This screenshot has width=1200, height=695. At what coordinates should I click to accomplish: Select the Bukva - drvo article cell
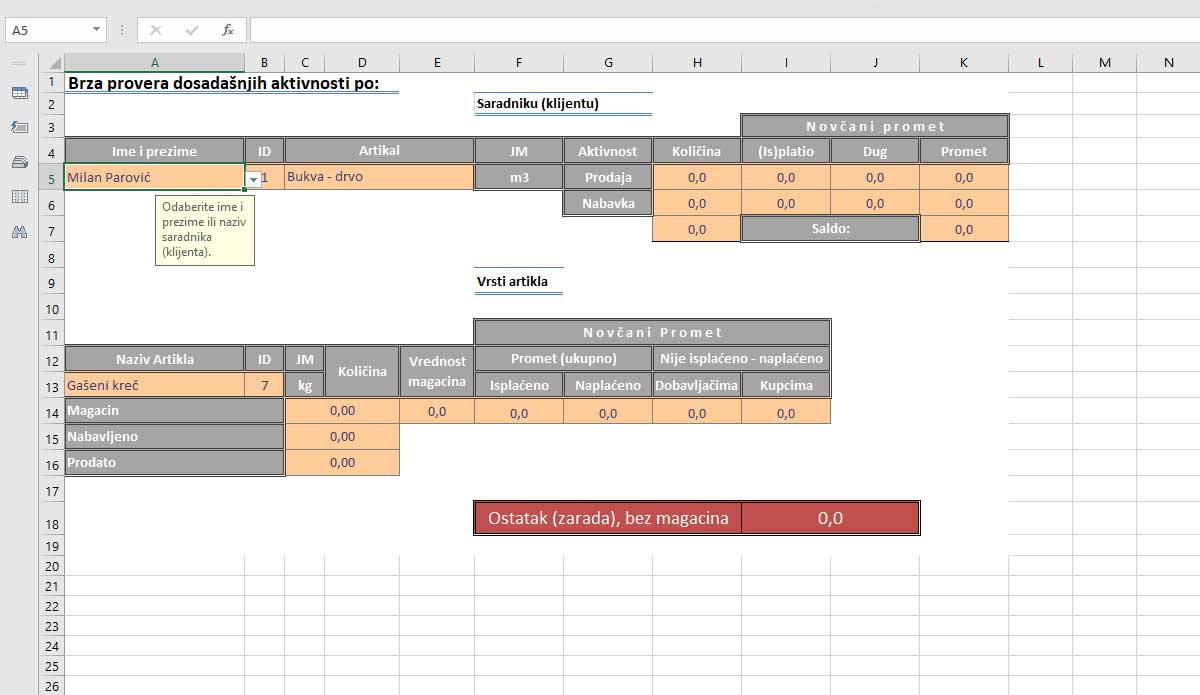[x=378, y=177]
